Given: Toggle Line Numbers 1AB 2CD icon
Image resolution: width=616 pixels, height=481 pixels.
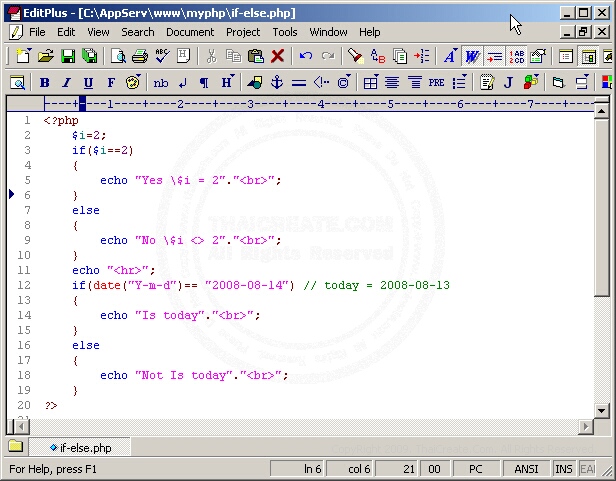Looking at the screenshot, I should 516,56.
